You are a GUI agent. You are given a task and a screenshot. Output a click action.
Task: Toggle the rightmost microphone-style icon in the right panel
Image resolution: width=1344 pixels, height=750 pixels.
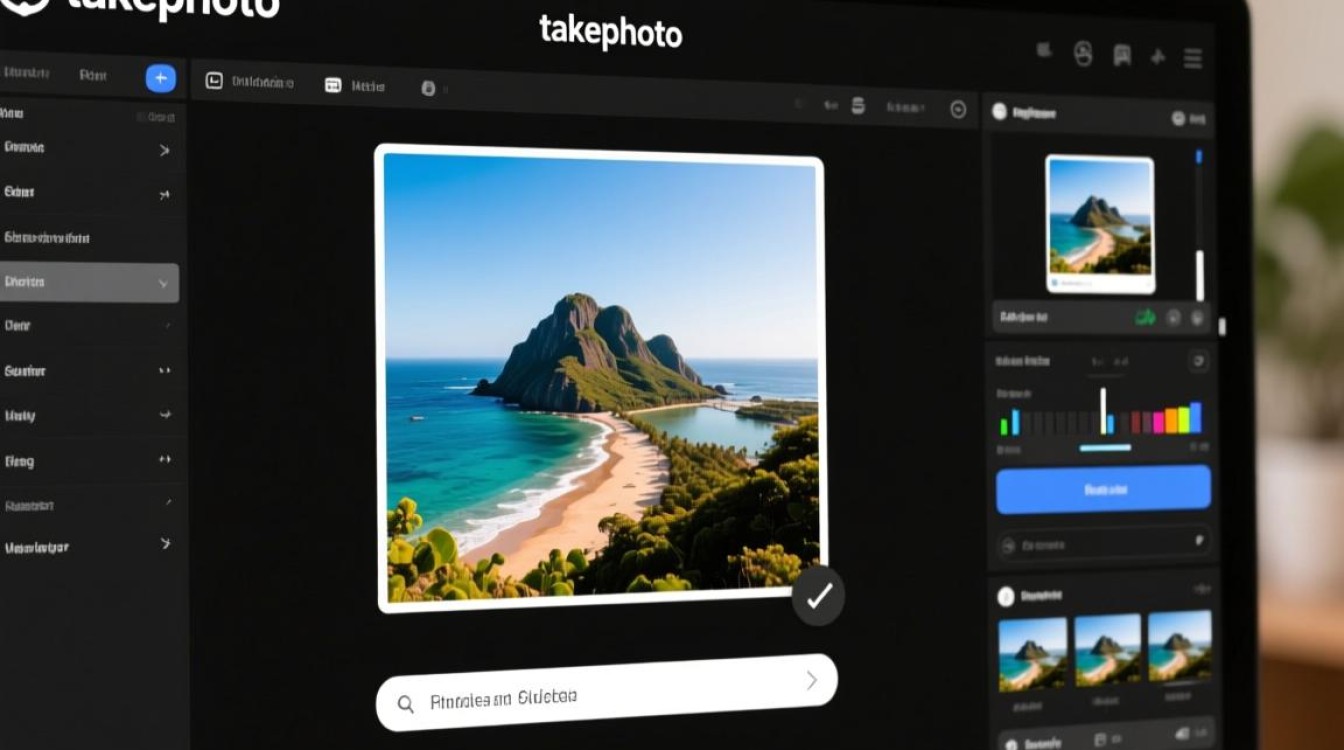(x=1197, y=319)
